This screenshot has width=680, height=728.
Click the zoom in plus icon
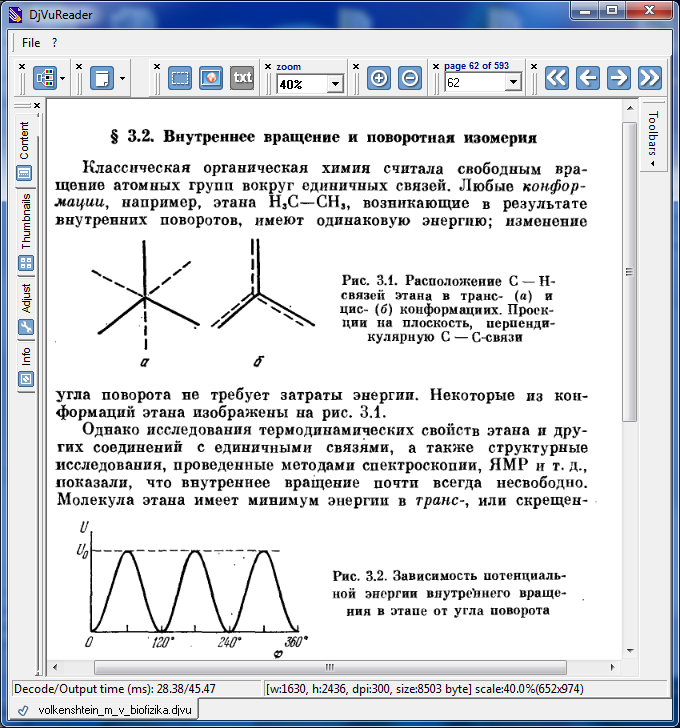379,78
